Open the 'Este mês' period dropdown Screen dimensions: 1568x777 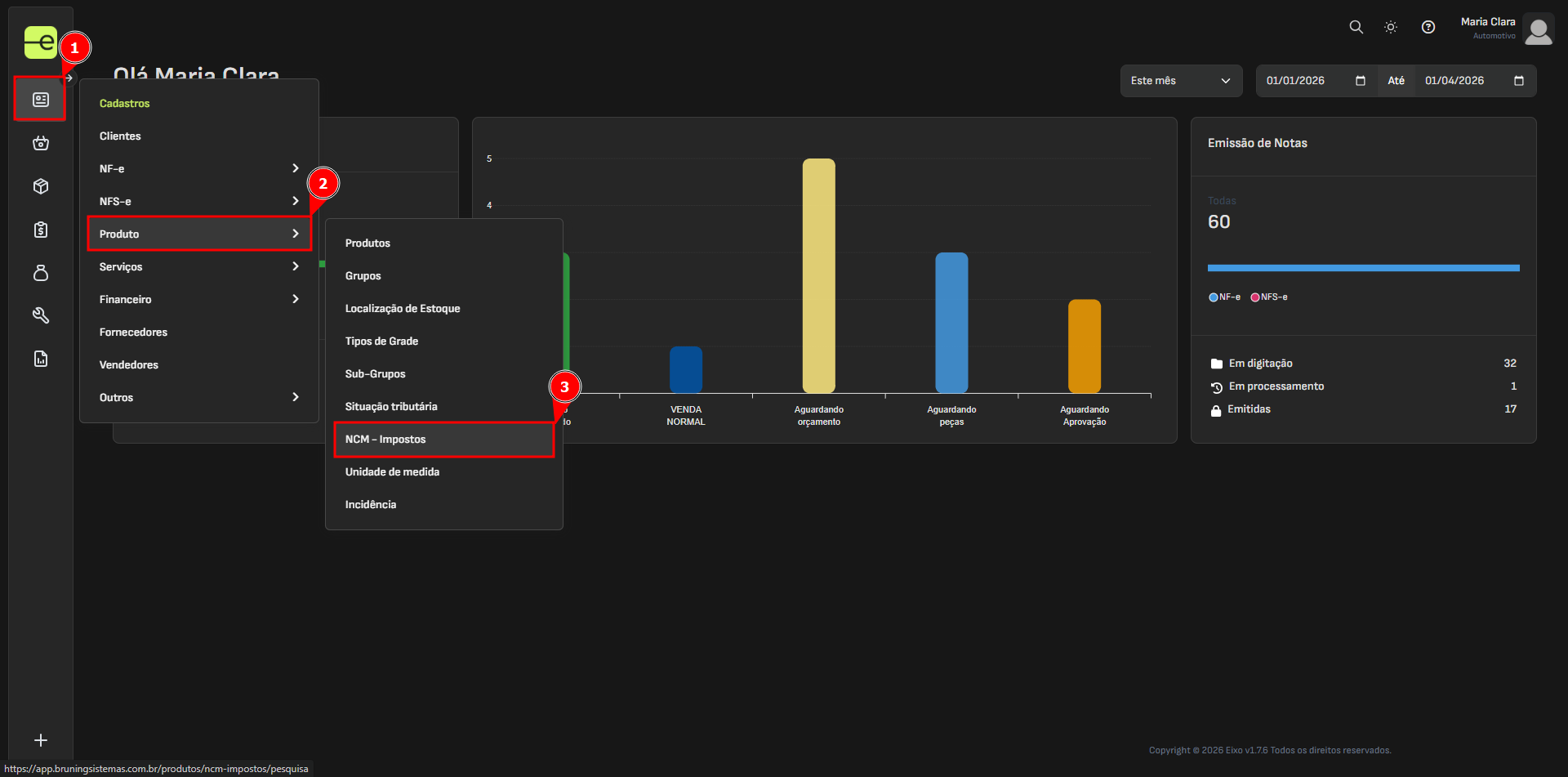[x=1180, y=81]
